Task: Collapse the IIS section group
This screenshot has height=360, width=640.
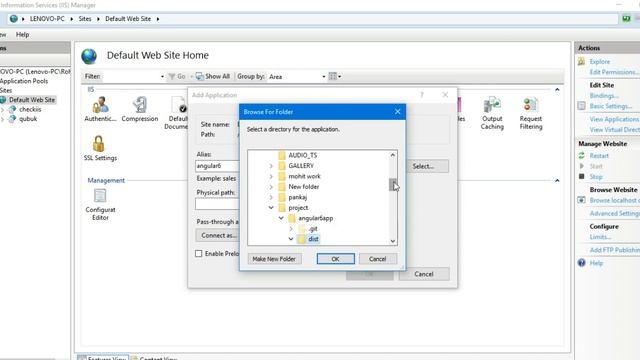Action: pyautogui.click(x=557, y=89)
